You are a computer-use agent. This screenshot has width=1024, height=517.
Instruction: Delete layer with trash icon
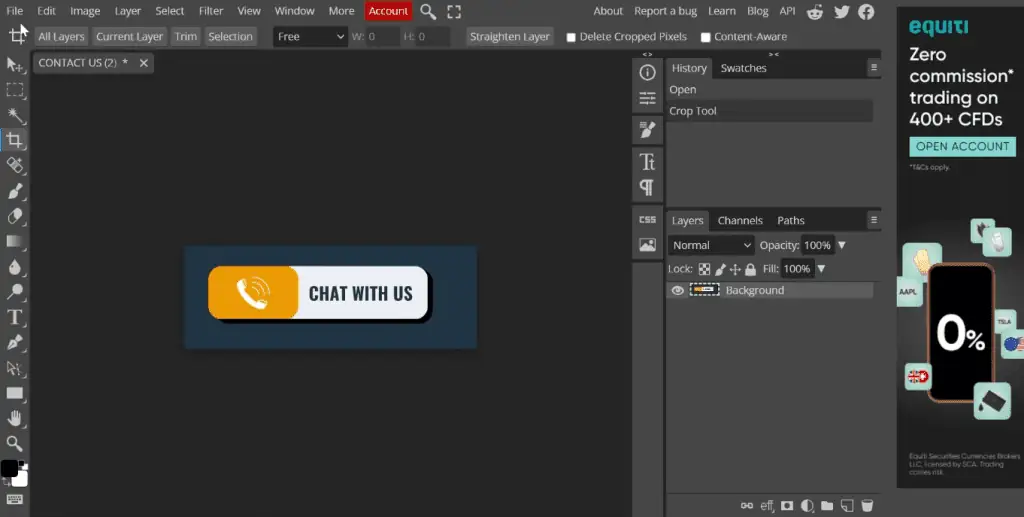867,505
